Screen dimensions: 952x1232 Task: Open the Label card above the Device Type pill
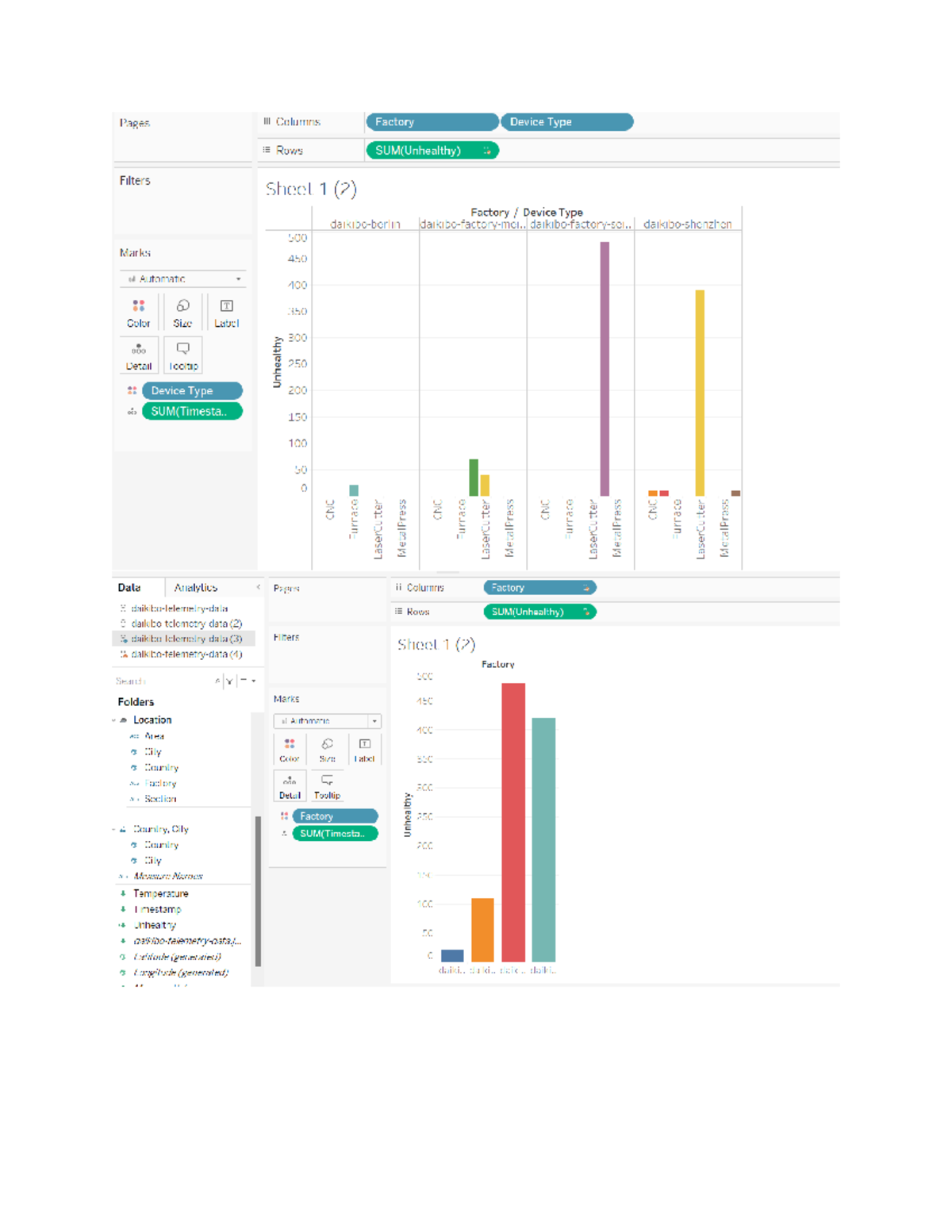[226, 313]
